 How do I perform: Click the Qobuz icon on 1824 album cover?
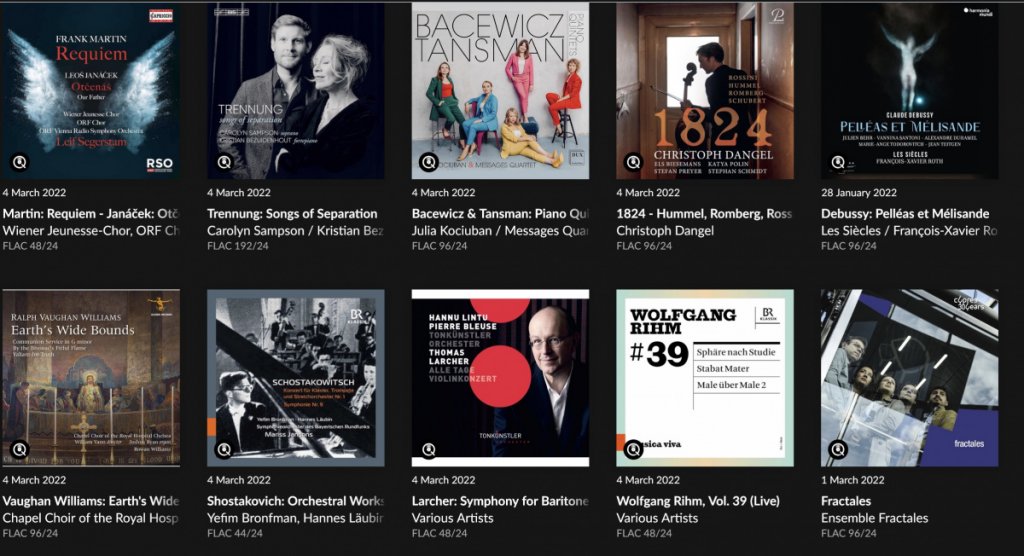click(633, 162)
